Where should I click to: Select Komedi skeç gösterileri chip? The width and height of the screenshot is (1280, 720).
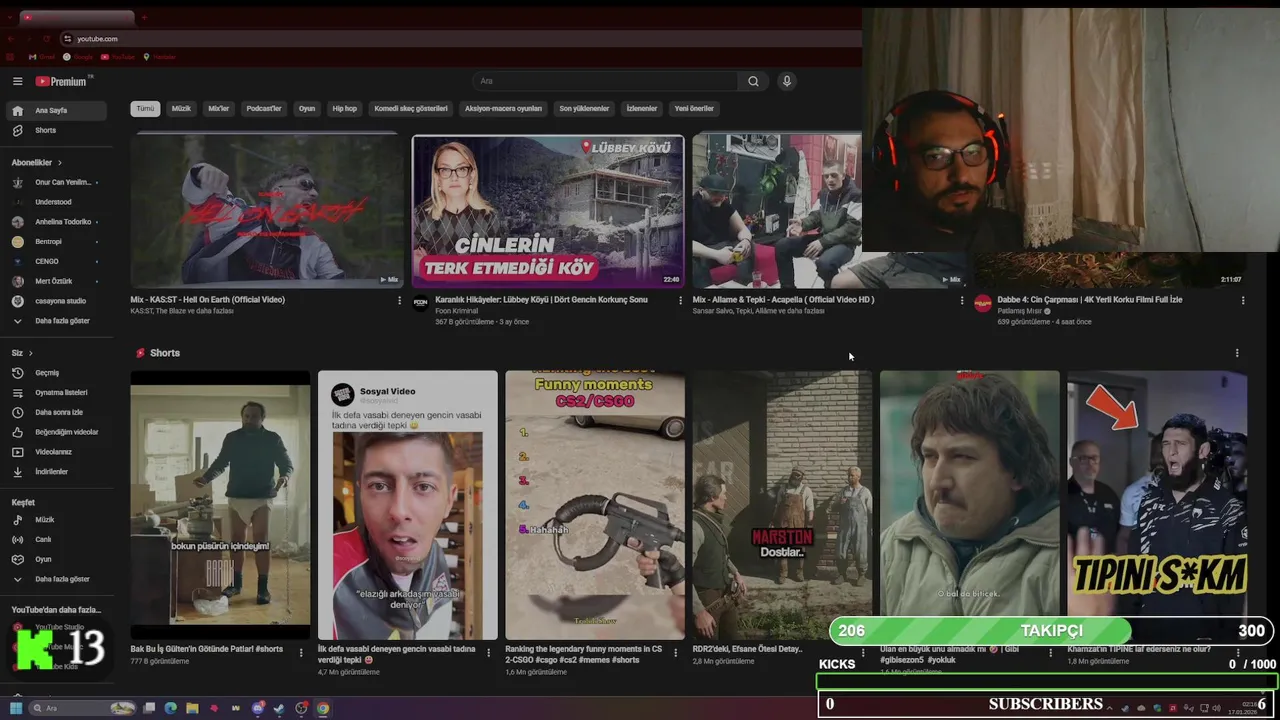coord(411,108)
